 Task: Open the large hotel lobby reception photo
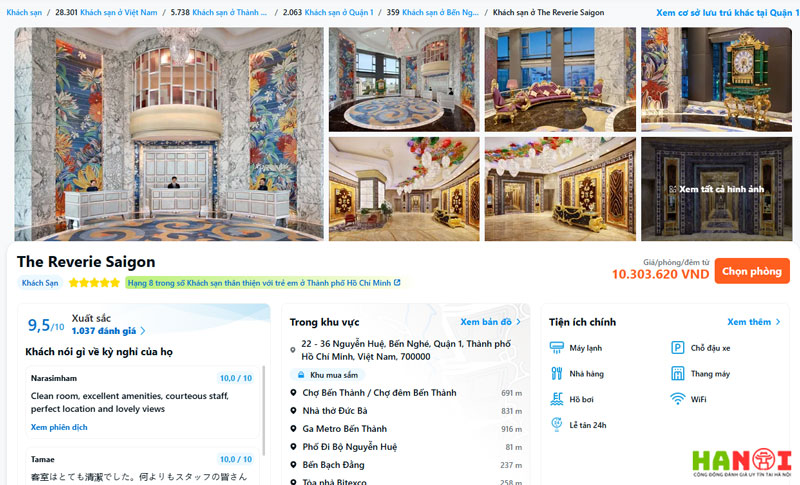pos(169,134)
